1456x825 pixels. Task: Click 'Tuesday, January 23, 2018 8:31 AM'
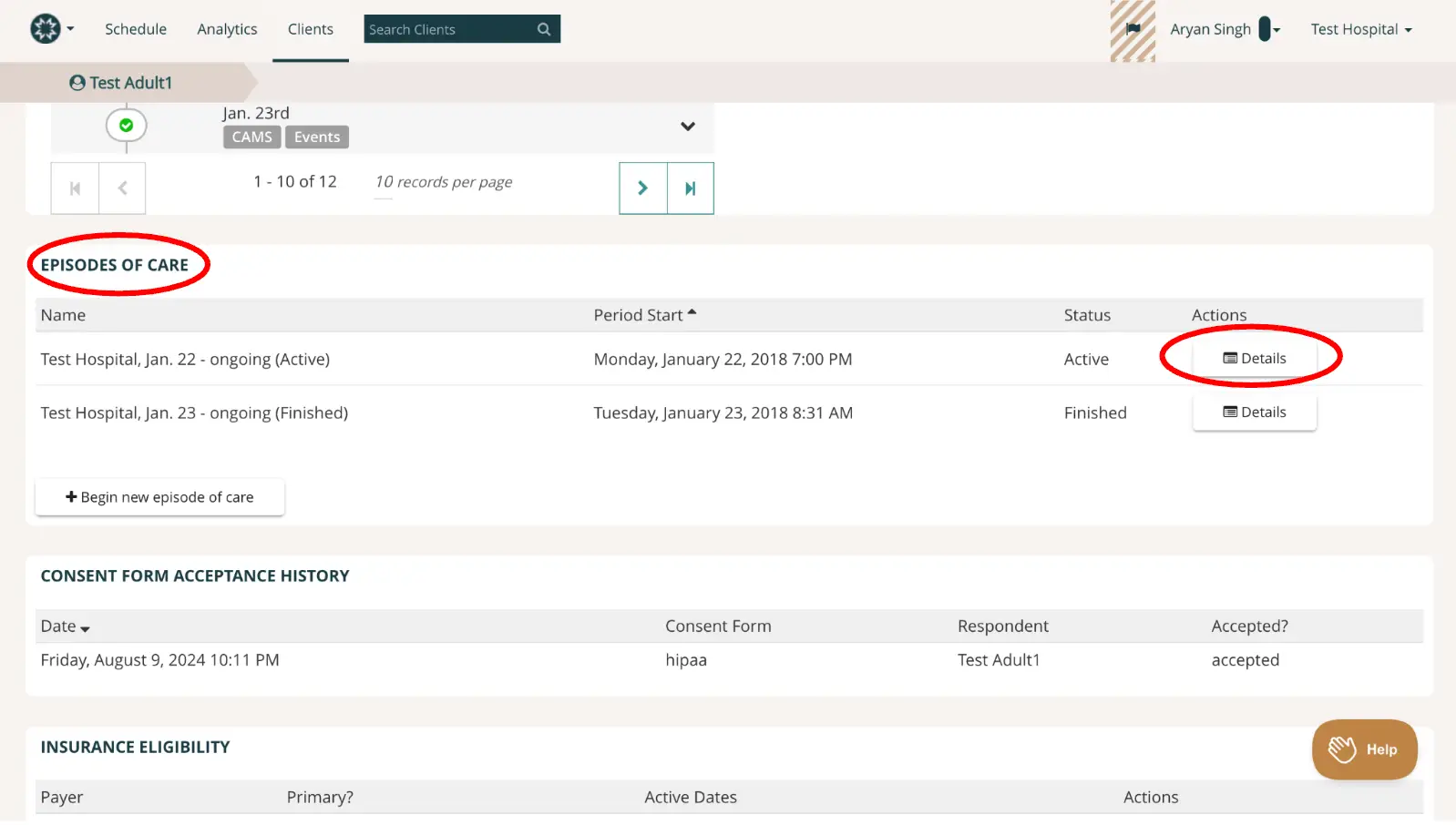coord(723,413)
